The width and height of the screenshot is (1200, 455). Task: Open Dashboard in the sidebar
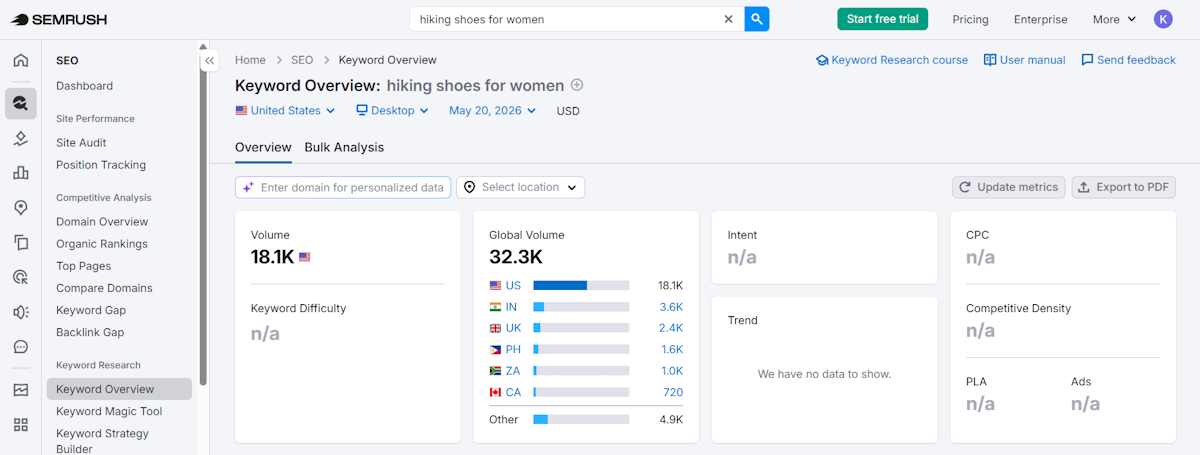[x=84, y=86]
